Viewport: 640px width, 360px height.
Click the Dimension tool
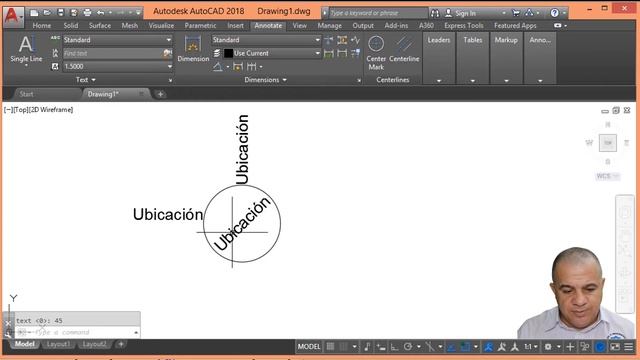tap(193, 49)
